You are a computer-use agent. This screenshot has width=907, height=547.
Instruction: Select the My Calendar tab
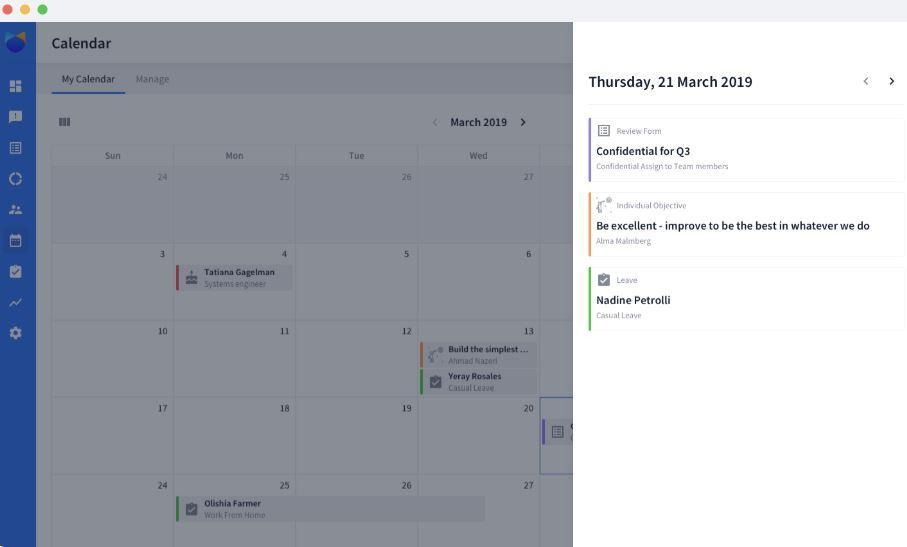[x=88, y=79]
